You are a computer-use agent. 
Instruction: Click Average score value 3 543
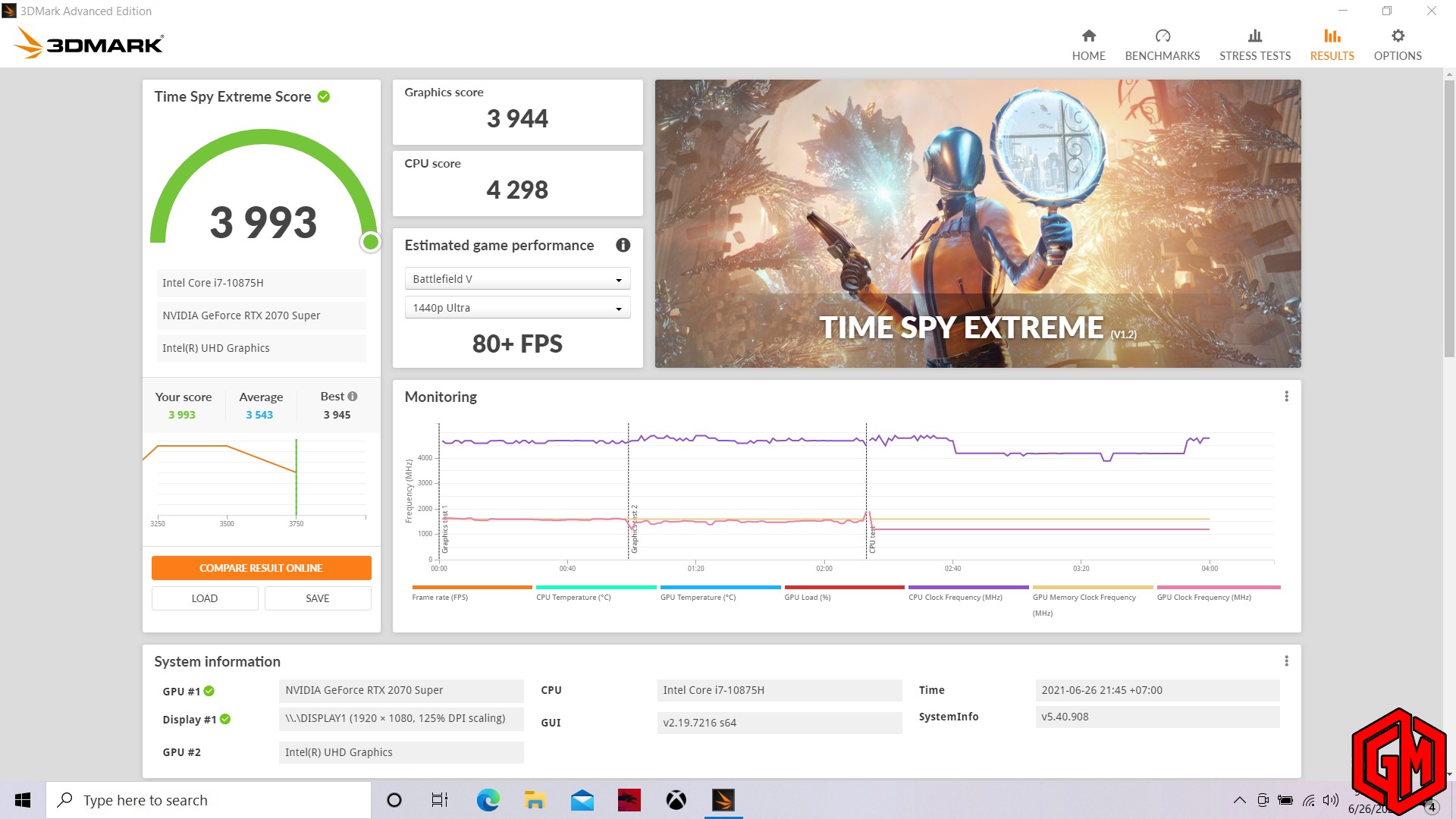(x=259, y=415)
